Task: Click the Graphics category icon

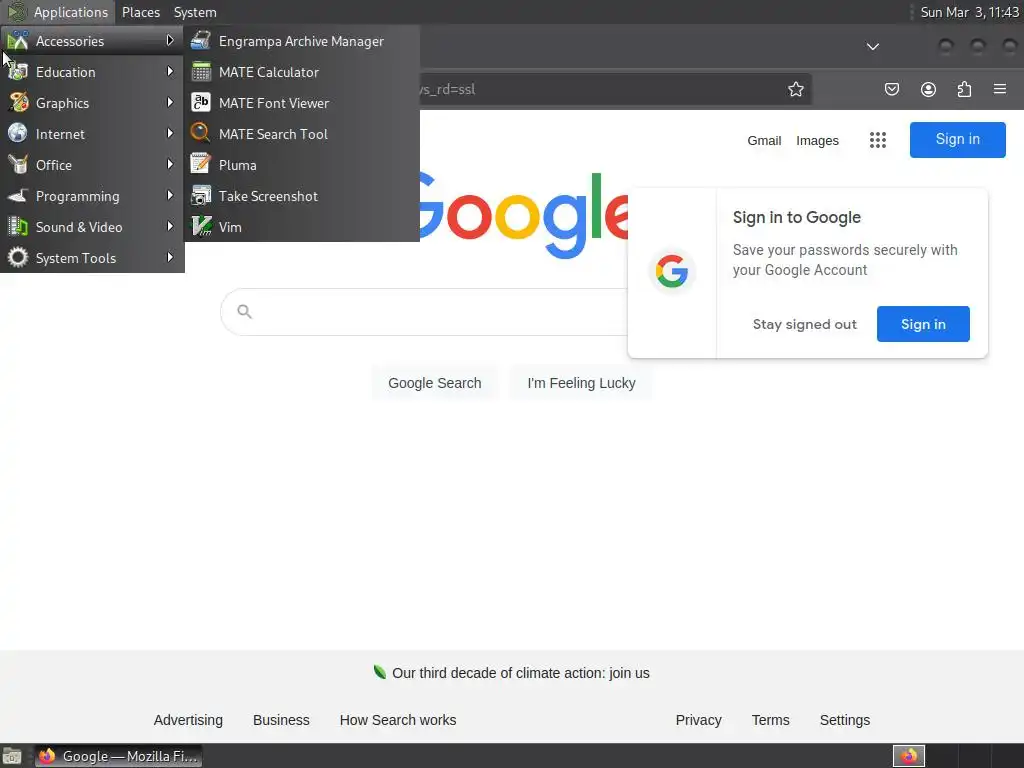Action: coord(18,103)
